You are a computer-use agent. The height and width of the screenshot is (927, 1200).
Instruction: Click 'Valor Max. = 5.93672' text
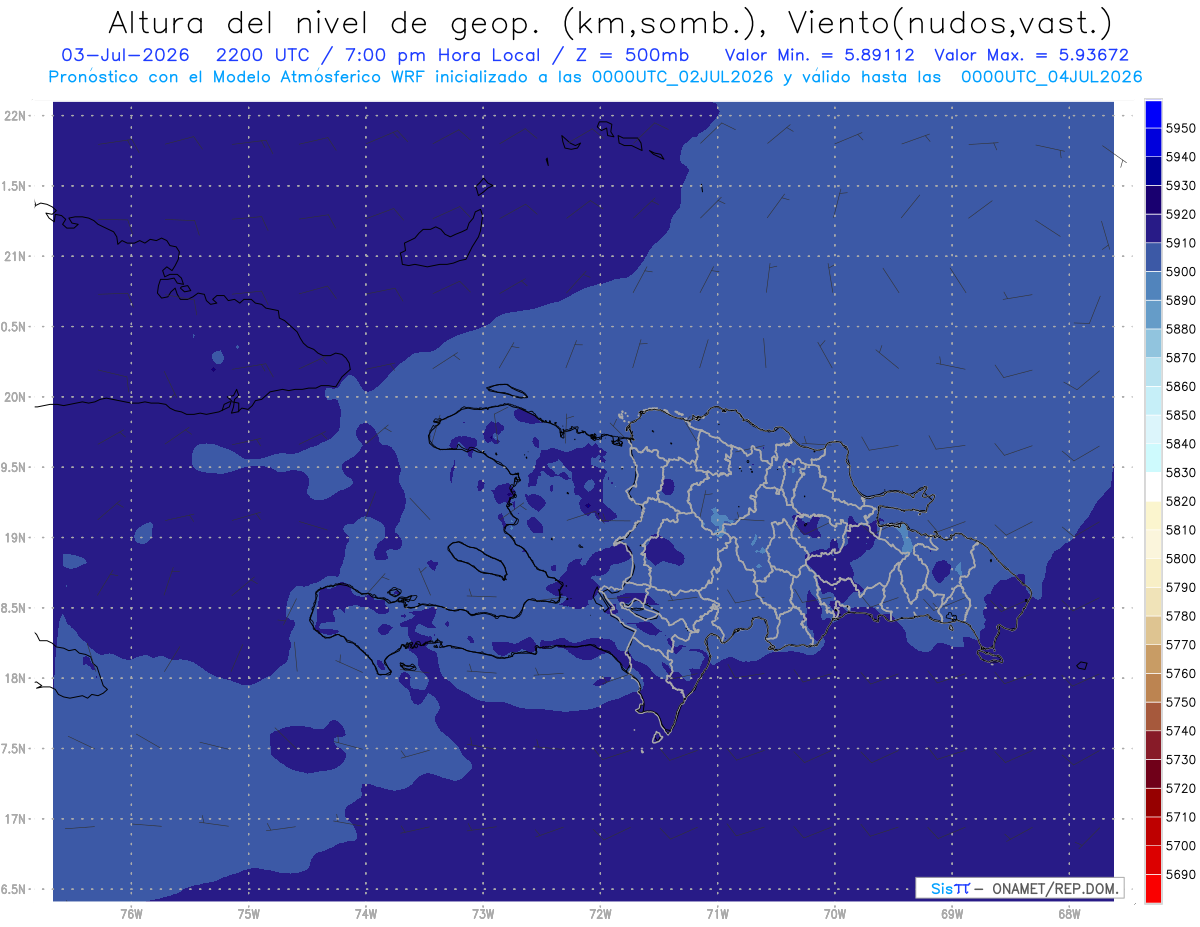click(1032, 55)
